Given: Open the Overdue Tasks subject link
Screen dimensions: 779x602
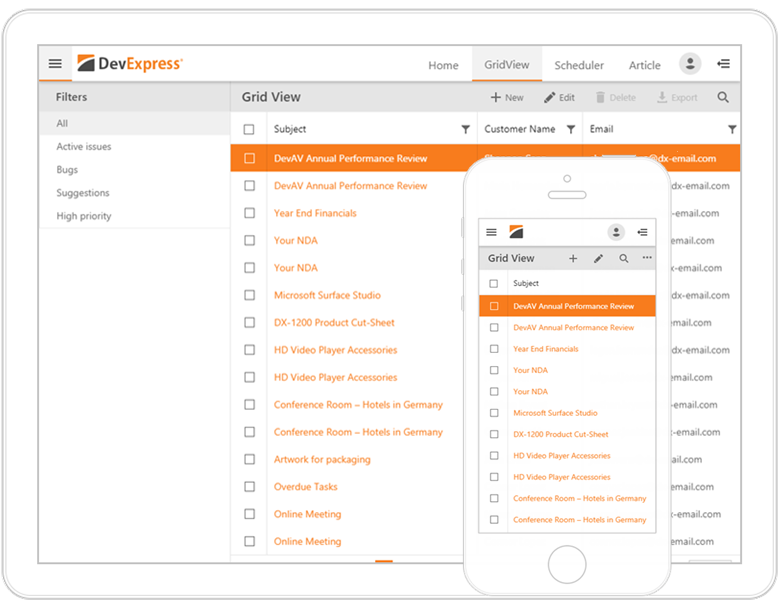Looking at the screenshot, I should click(306, 487).
